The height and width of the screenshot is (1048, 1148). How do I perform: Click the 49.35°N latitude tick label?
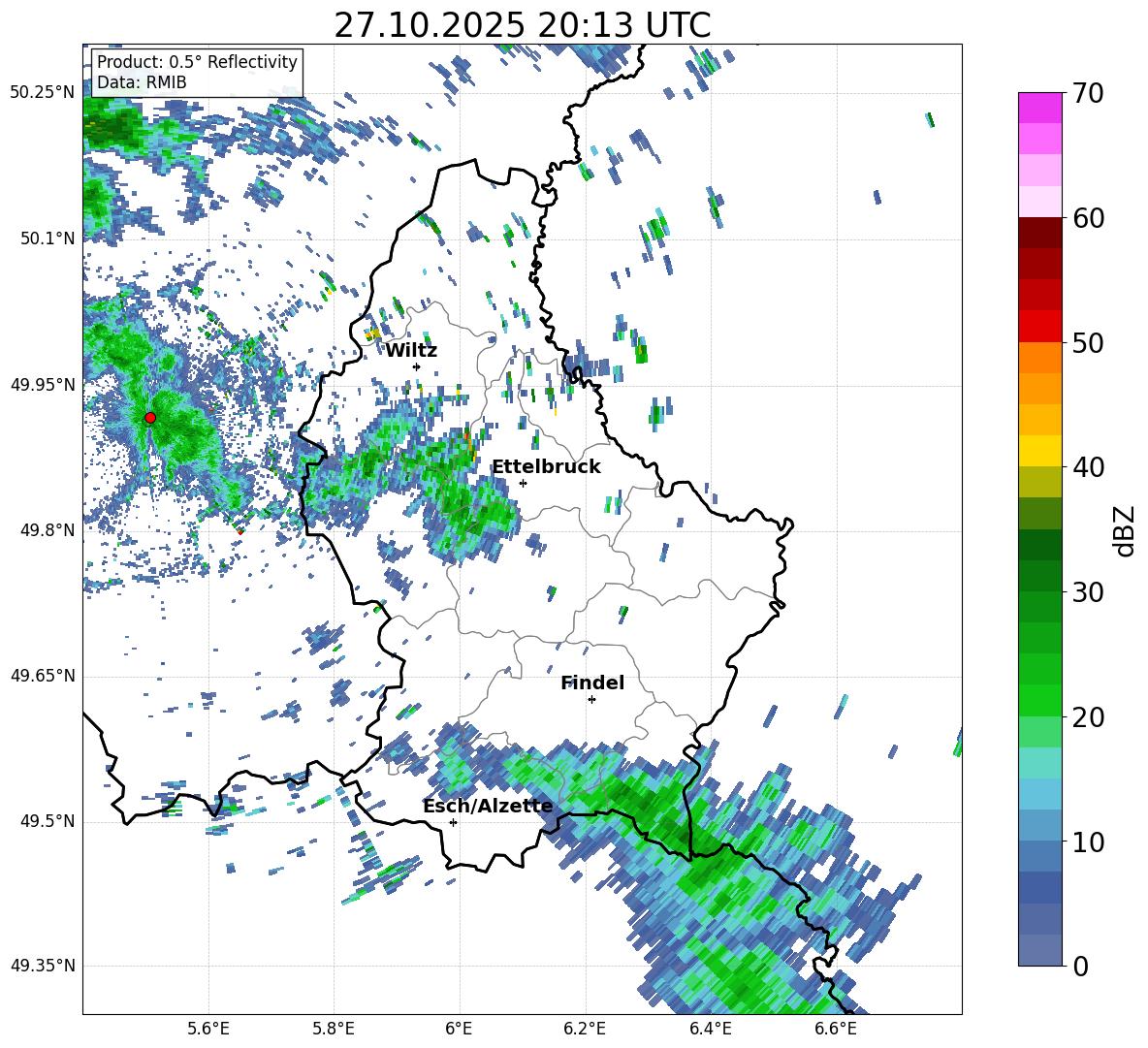pos(43,966)
